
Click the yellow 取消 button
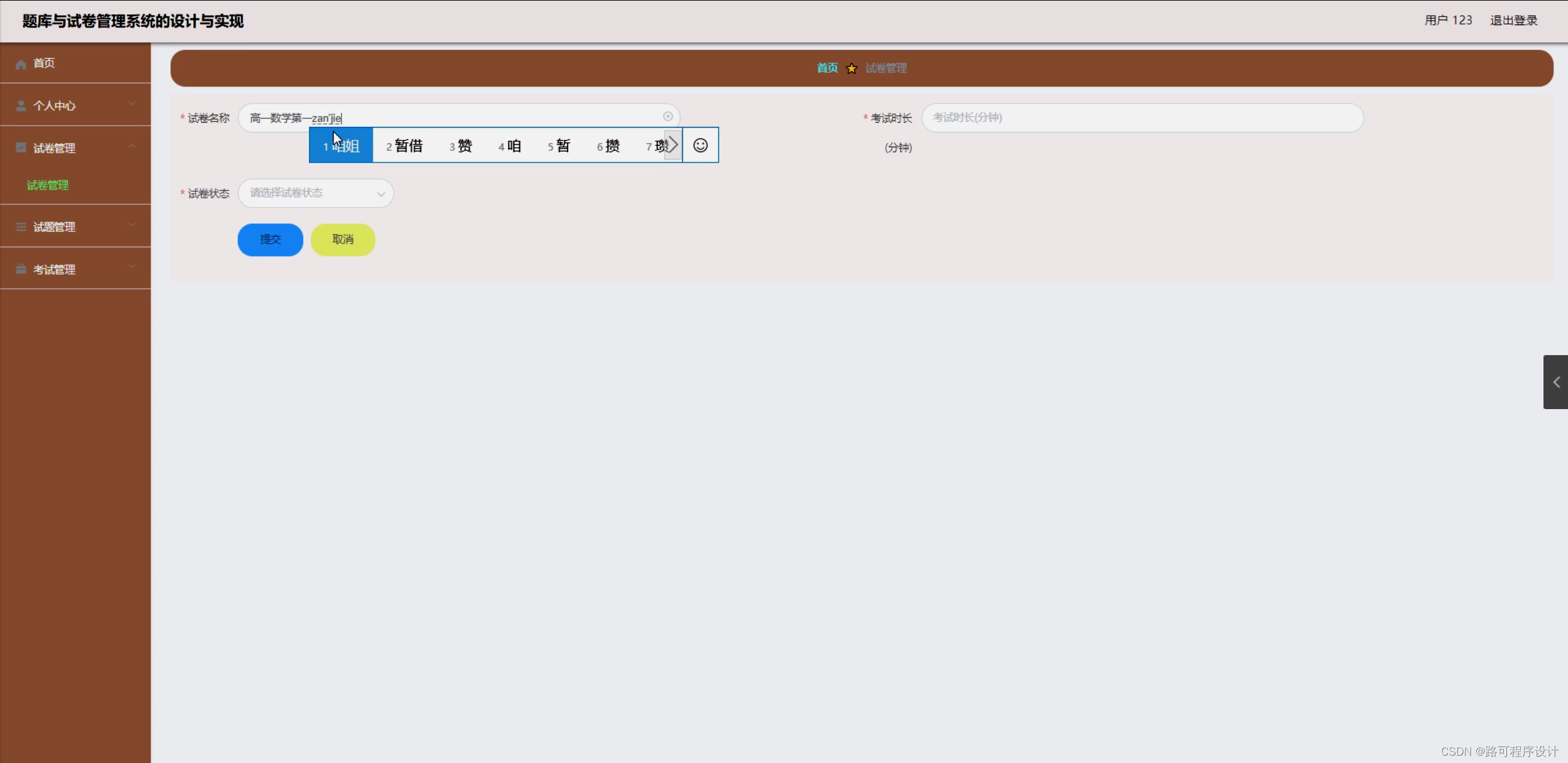pyautogui.click(x=343, y=240)
